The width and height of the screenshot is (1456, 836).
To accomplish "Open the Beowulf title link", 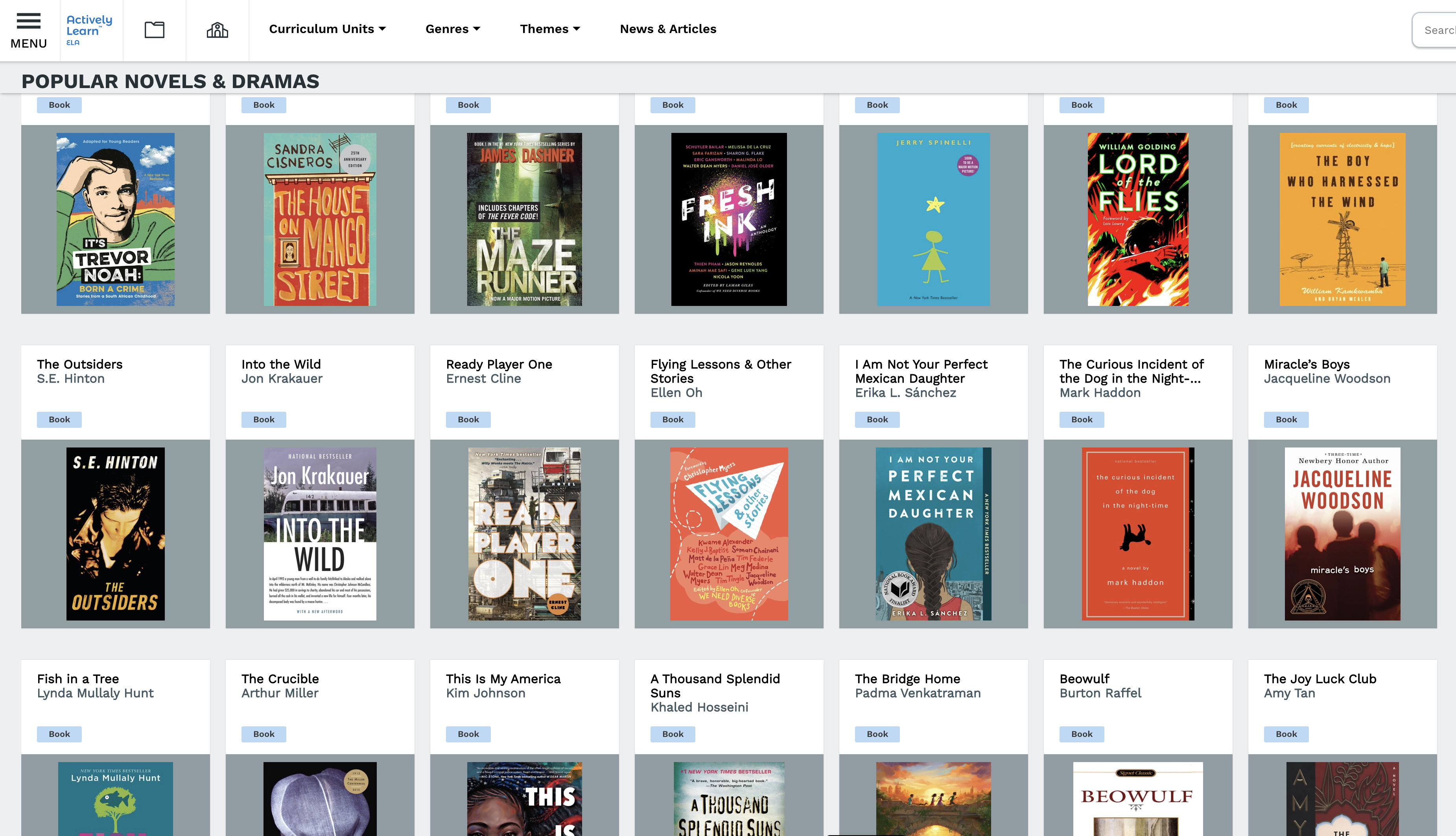I will pos(1084,679).
